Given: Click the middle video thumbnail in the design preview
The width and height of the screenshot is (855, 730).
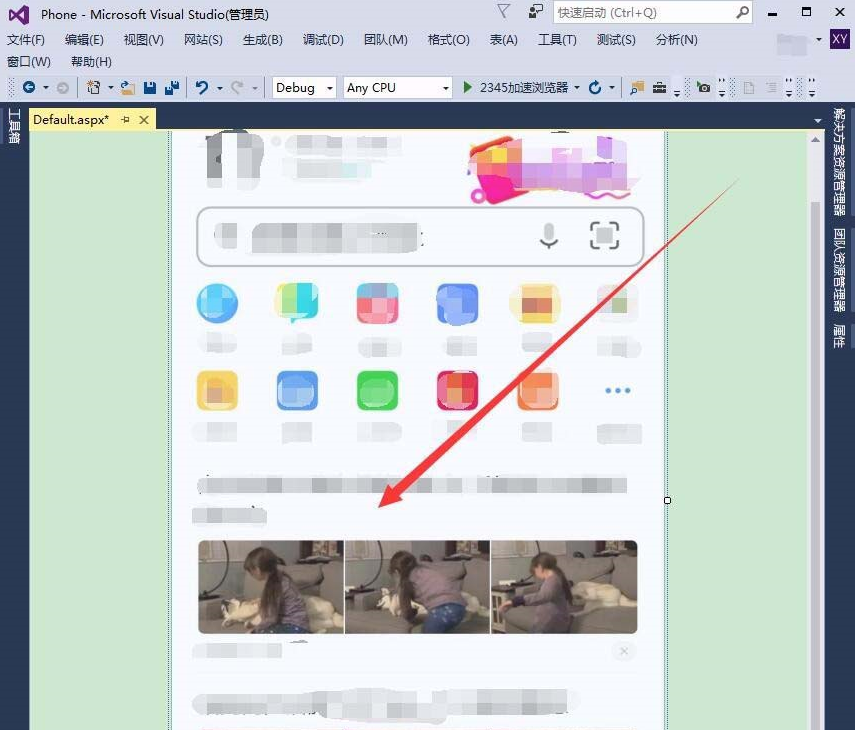Looking at the screenshot, I should 417,586.
